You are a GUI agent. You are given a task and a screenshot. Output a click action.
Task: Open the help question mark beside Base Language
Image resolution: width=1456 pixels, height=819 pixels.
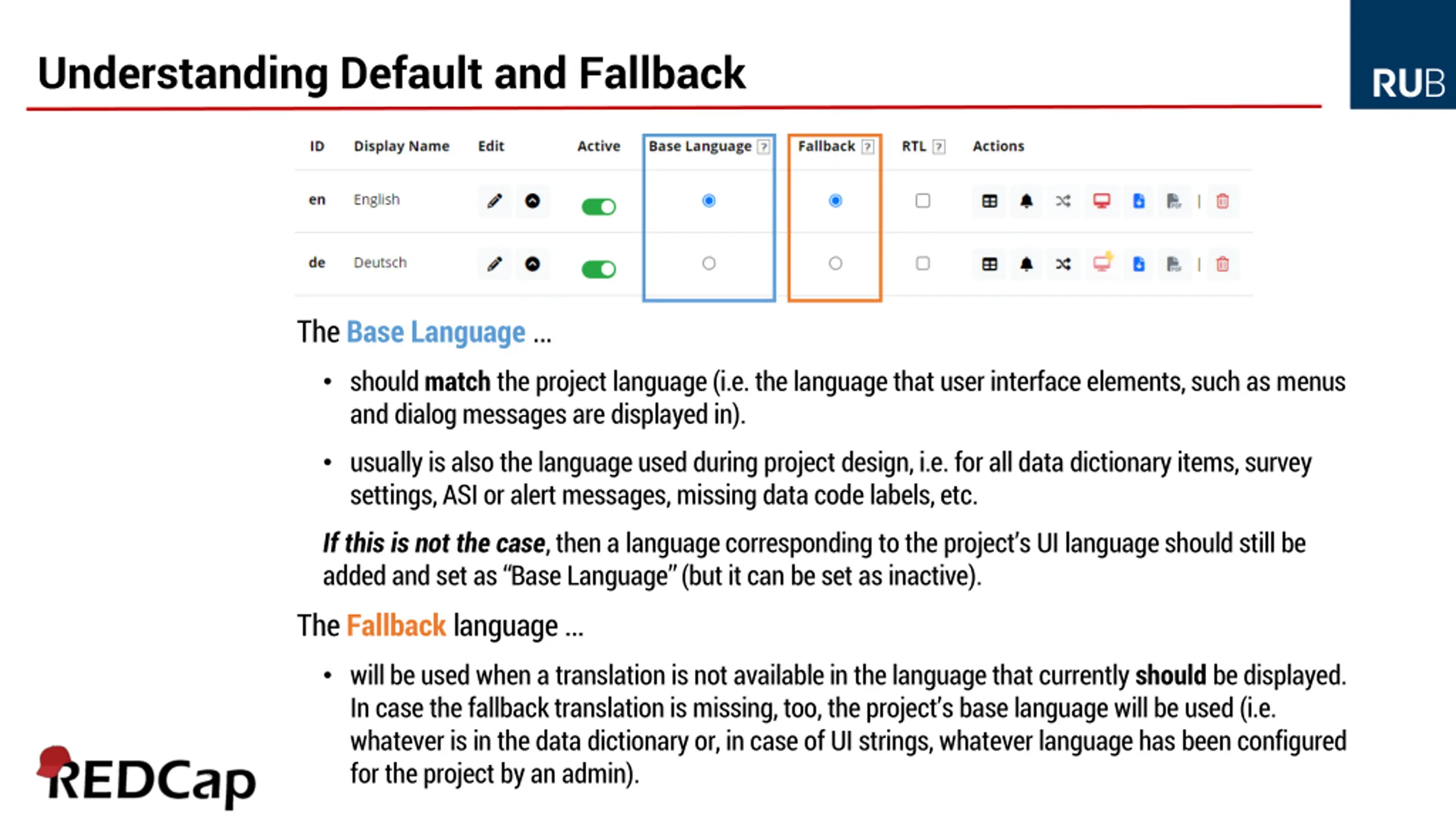tap(764, 147)
